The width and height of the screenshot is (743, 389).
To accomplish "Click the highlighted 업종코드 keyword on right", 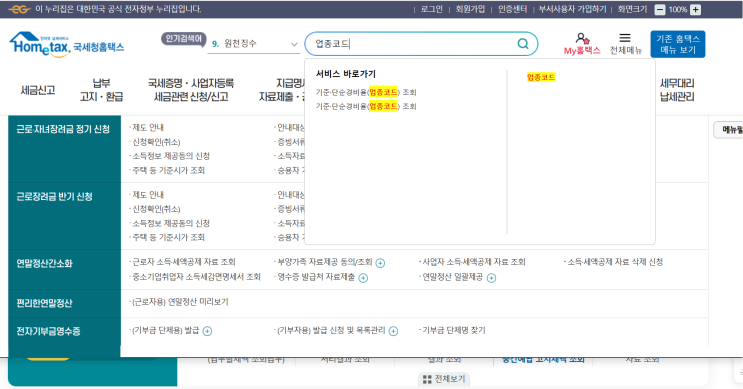I will (541, 77).
